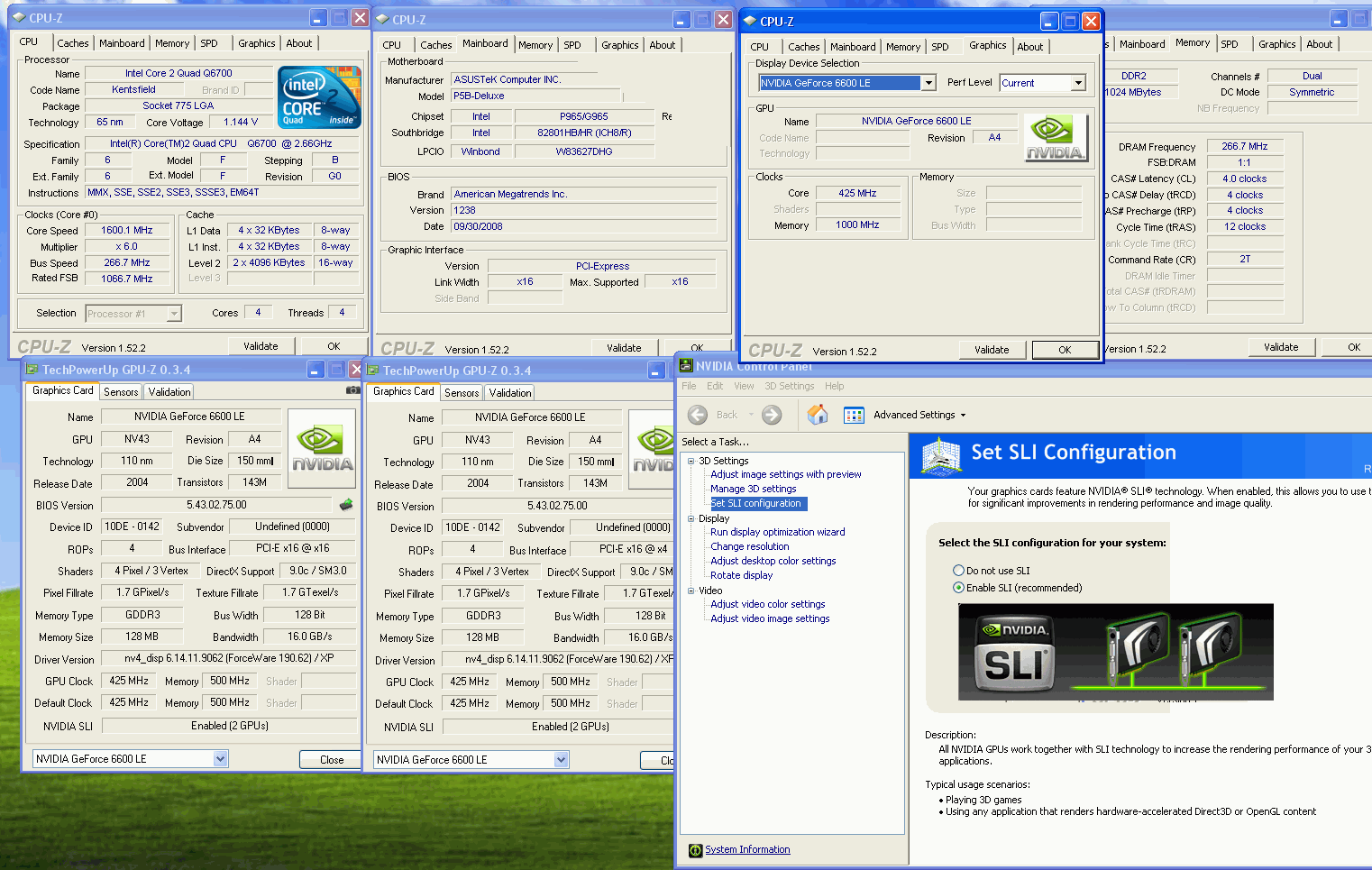Click the System Information icon at the bottom left
The width and height of the screenshot is (1372, 870).
pos(695,850)
